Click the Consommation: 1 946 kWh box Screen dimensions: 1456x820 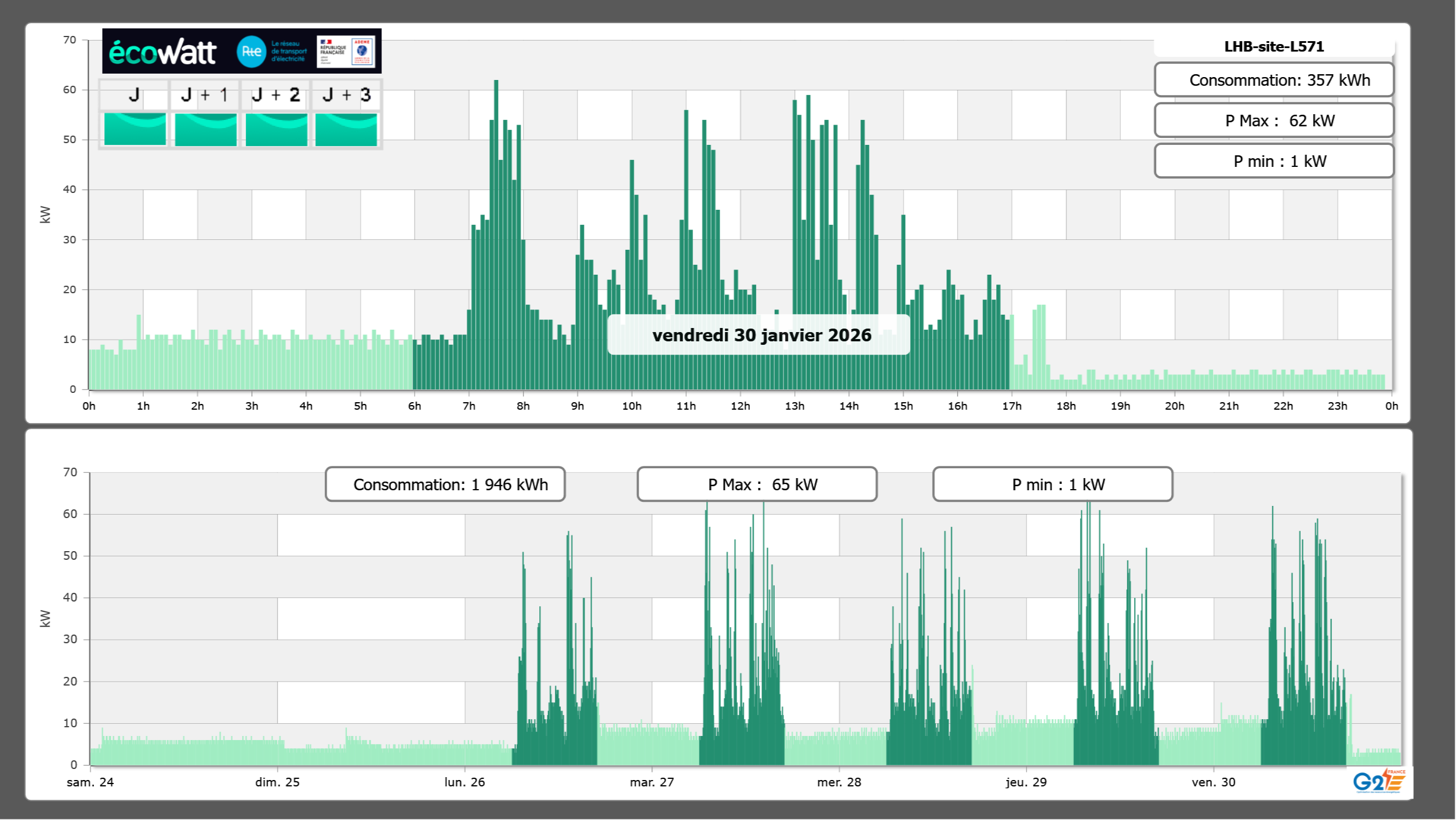(445, 484)
